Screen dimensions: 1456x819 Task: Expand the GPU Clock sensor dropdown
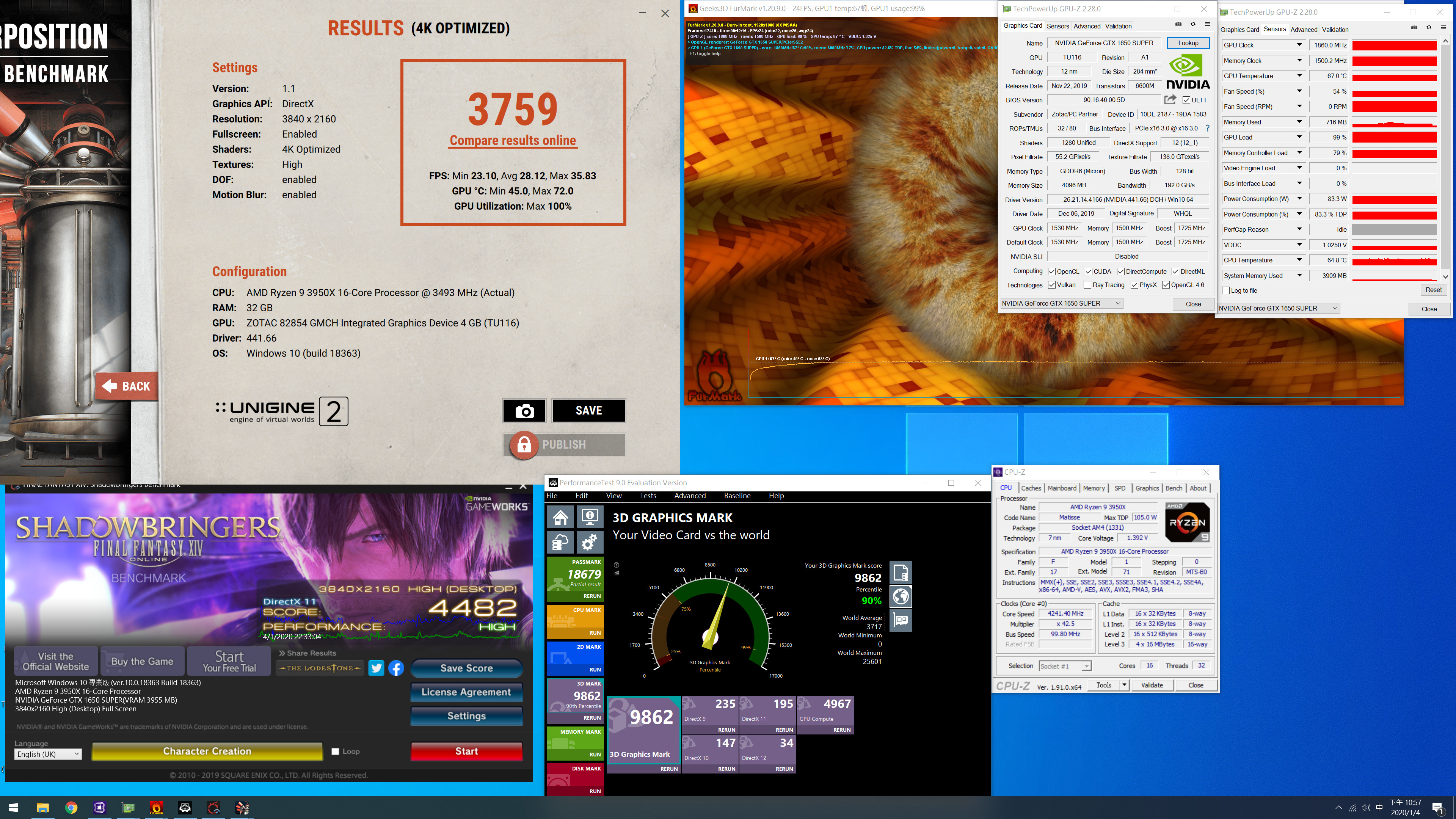coord(1299,45)
